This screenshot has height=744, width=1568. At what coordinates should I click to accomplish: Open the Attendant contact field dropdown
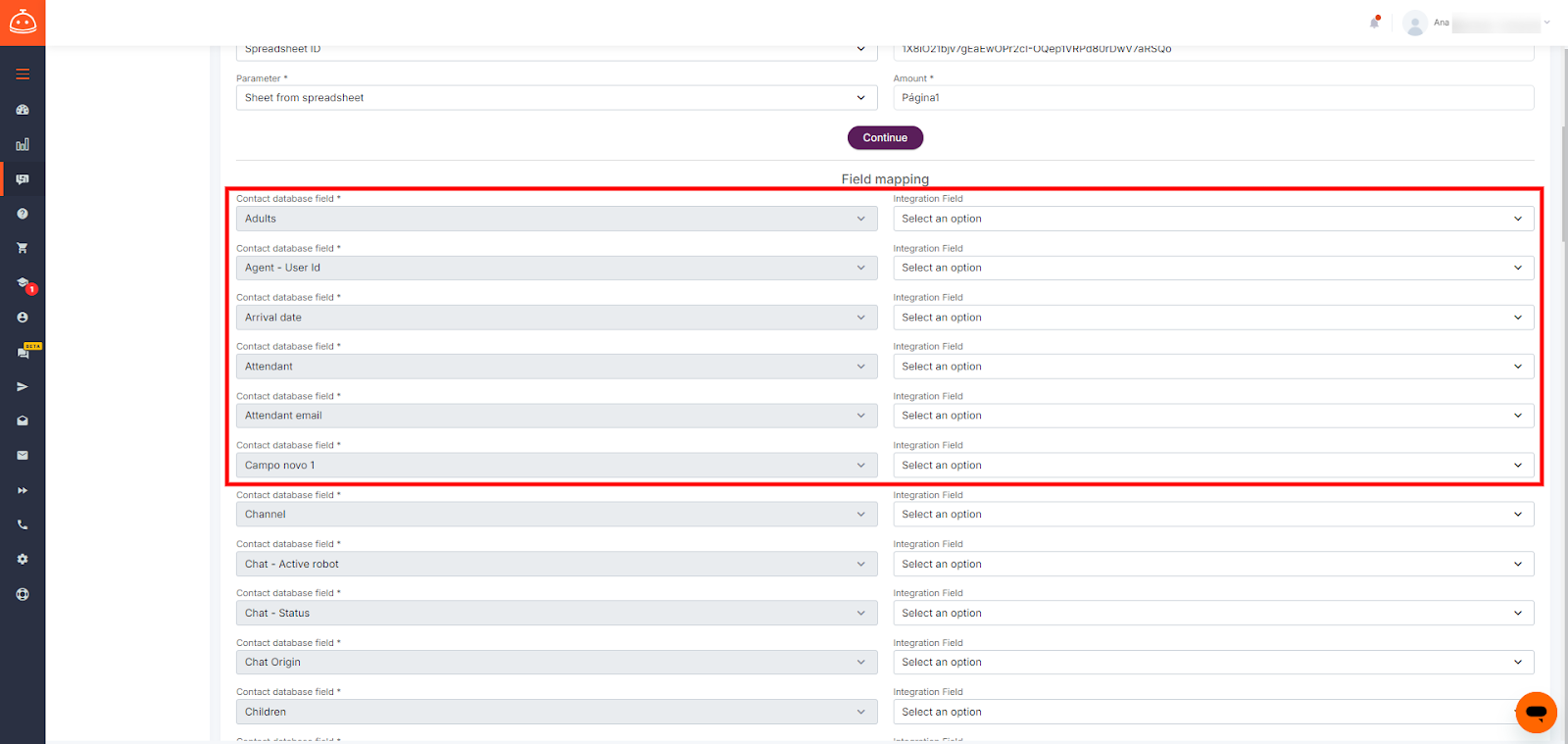coord(557,367)
